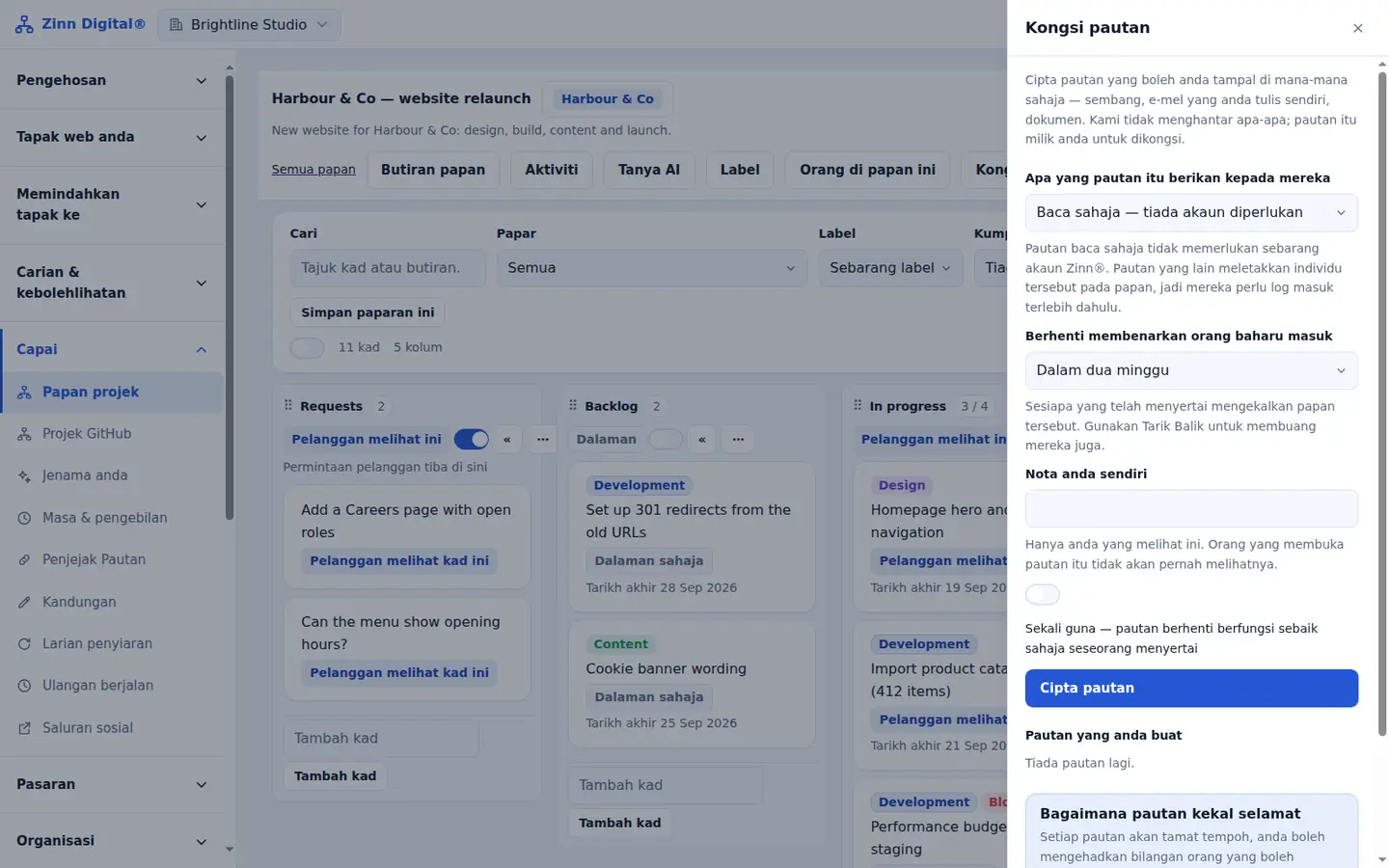
Task: Click Tambah kad button in Backlog column
Action: click(620, 824)
